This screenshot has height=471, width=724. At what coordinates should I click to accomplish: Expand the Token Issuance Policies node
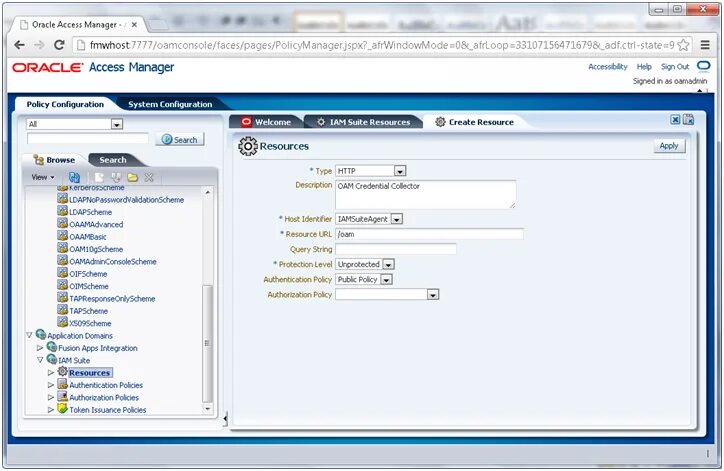tap(51, 410)
